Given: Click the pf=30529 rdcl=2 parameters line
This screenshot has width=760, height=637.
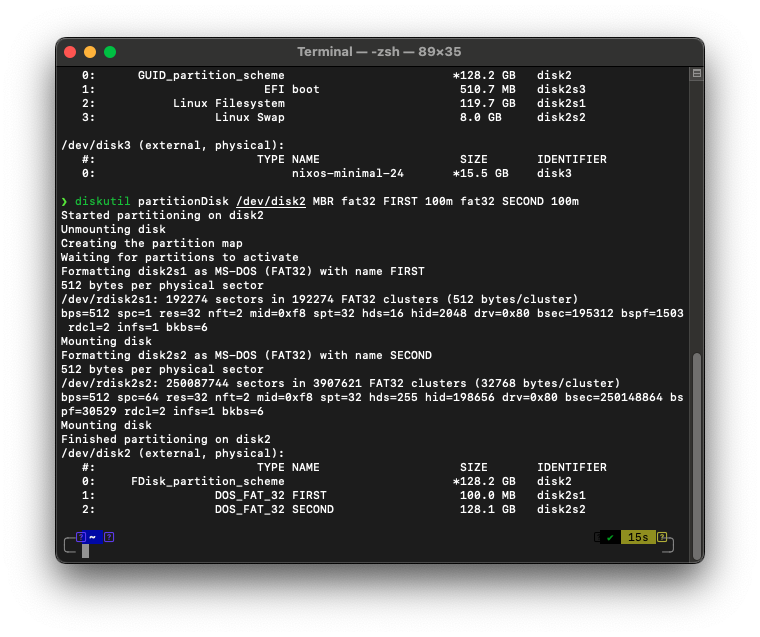Looking at the screenshot, I should (162, 412).
